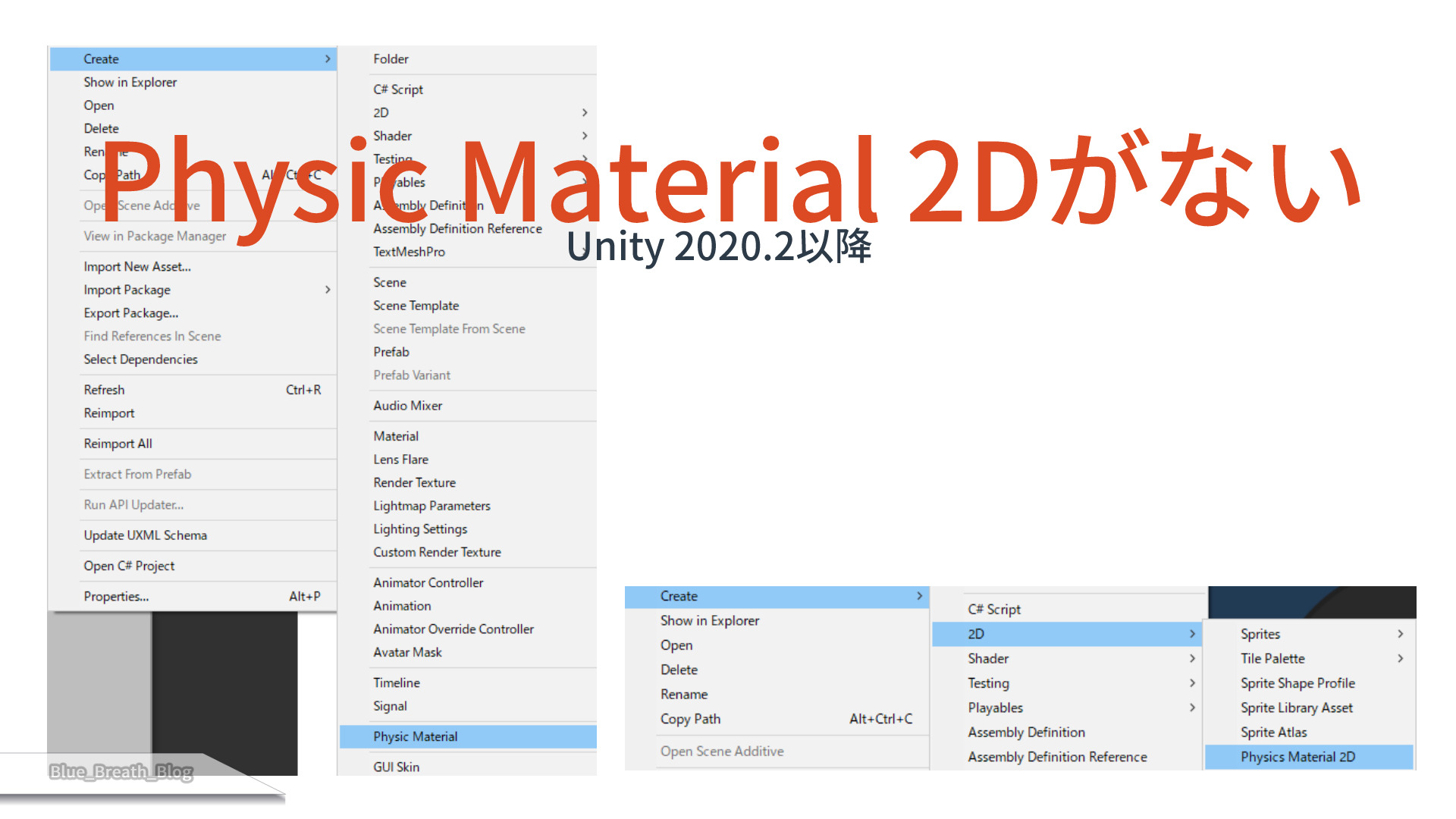
Task: Open Create in the right context menu
Action: pos(777,597)
